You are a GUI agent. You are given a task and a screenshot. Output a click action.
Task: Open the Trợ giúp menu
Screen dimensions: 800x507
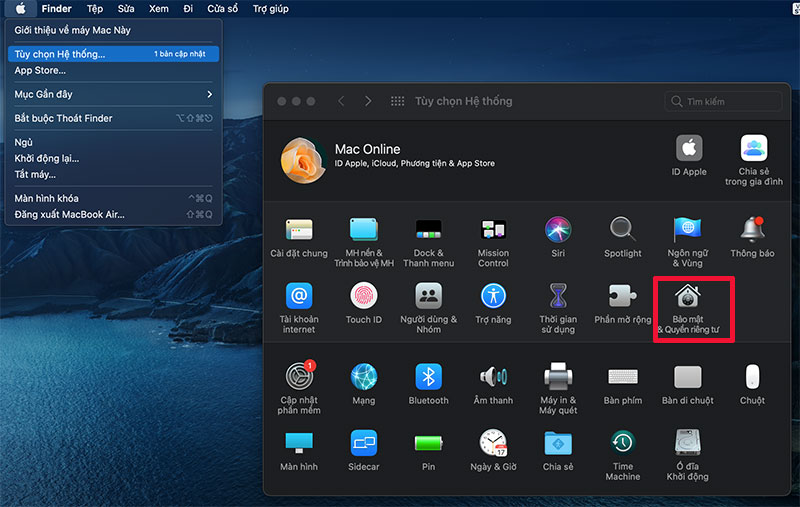pos(270,8)
